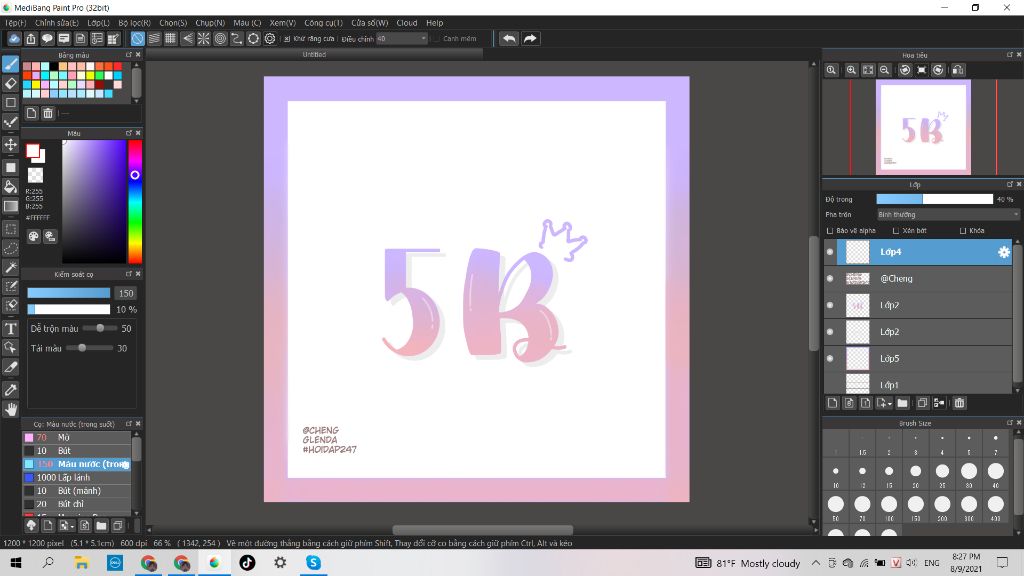This screenshot has width=1024, height=576.
Task: Open Skype from taskbar
Action: [x=313, y=562]
